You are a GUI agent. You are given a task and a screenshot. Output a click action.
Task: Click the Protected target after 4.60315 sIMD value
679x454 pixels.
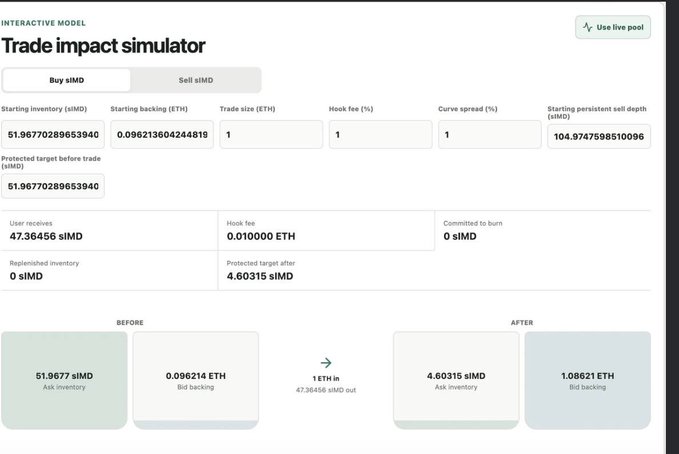[260, 276]
